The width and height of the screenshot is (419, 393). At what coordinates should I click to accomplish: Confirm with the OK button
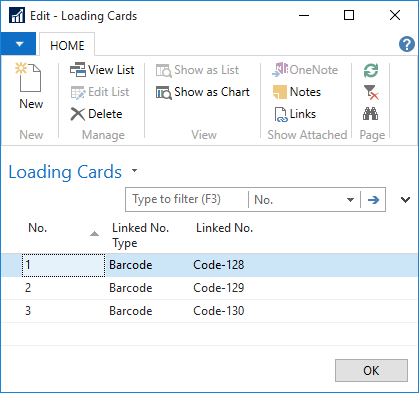(371, 370)
